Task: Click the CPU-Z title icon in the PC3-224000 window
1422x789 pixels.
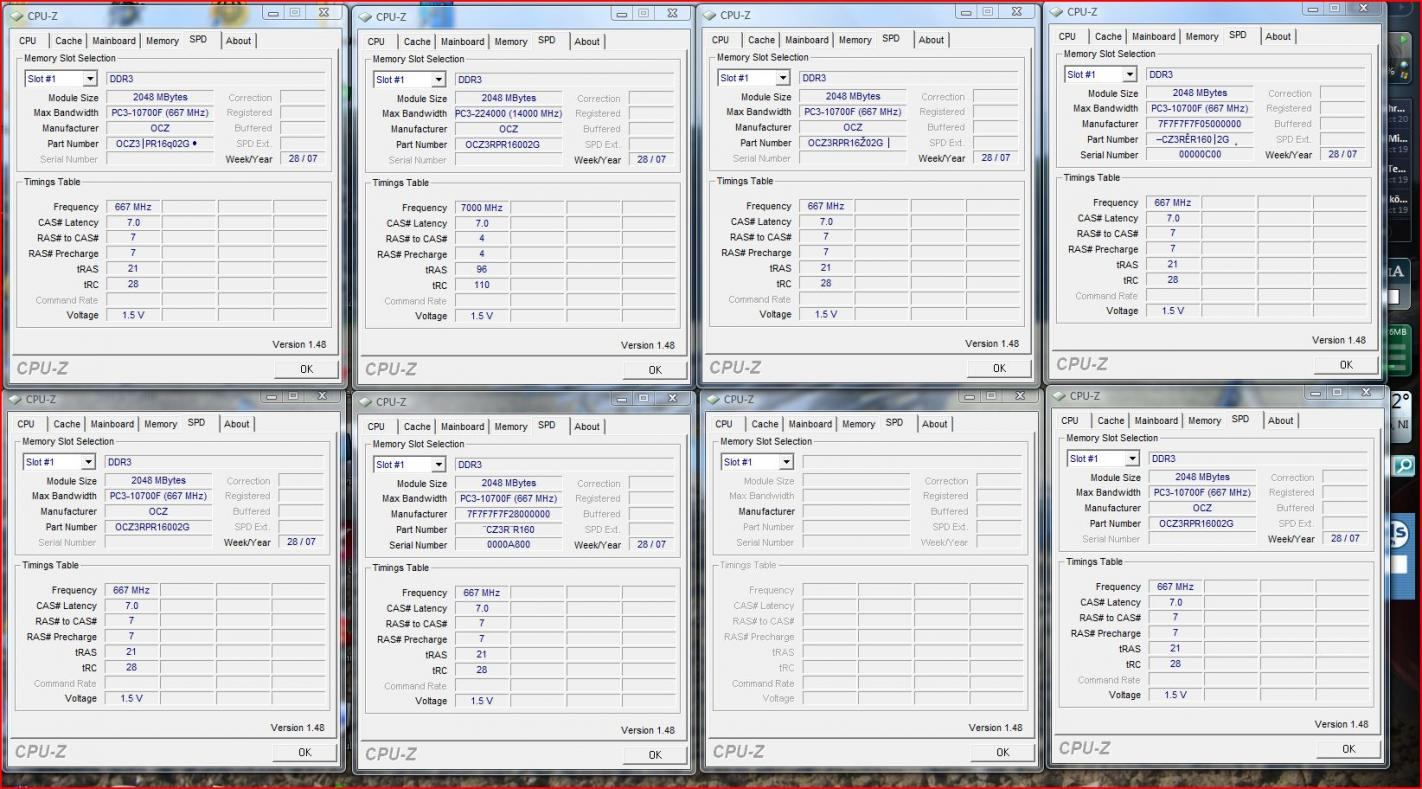Action: tap(365, 17)
